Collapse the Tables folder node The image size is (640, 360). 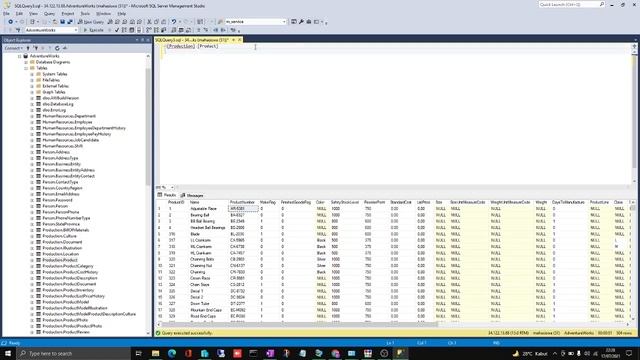tap(26, 68)
